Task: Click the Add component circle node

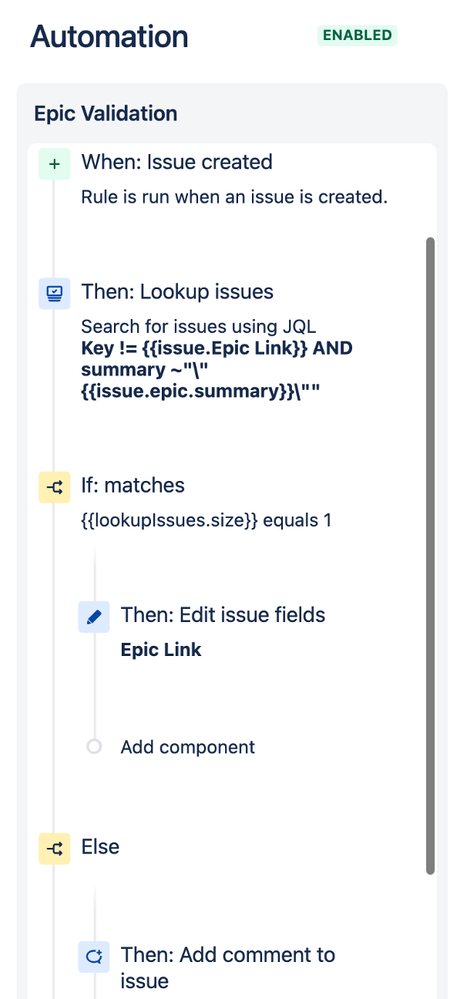Action: [94, 746]
